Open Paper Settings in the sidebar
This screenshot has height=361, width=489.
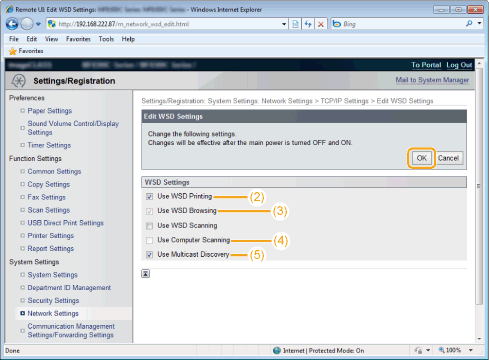coord(50,111)
